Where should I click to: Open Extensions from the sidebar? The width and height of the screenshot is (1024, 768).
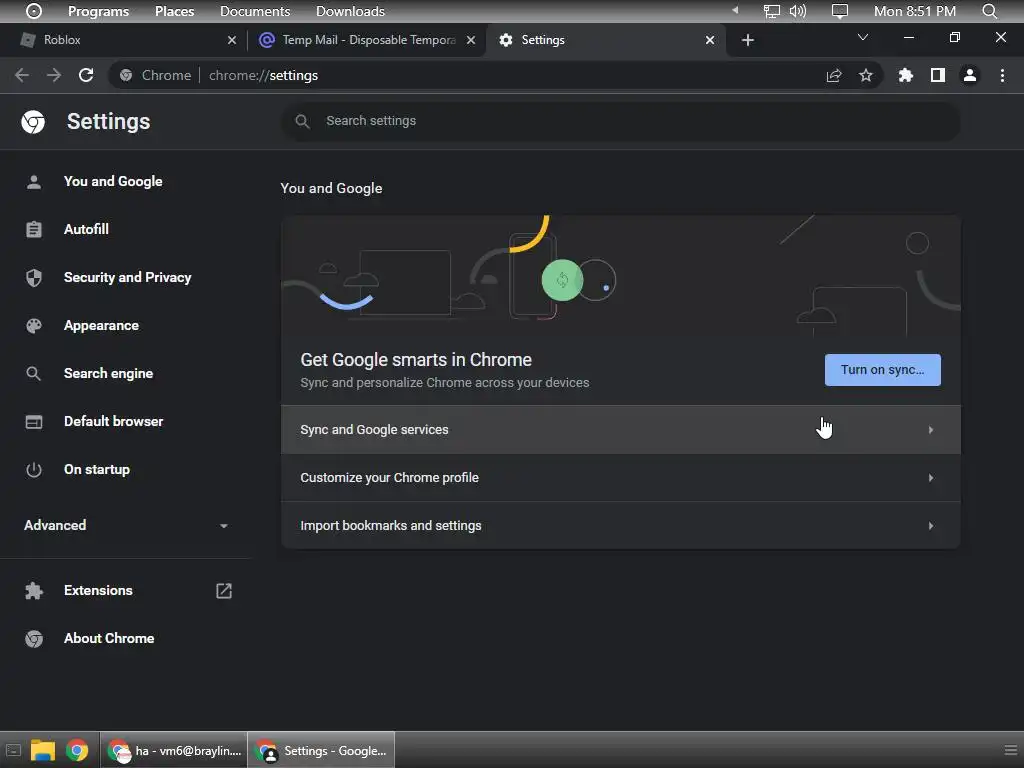[98, 590]
